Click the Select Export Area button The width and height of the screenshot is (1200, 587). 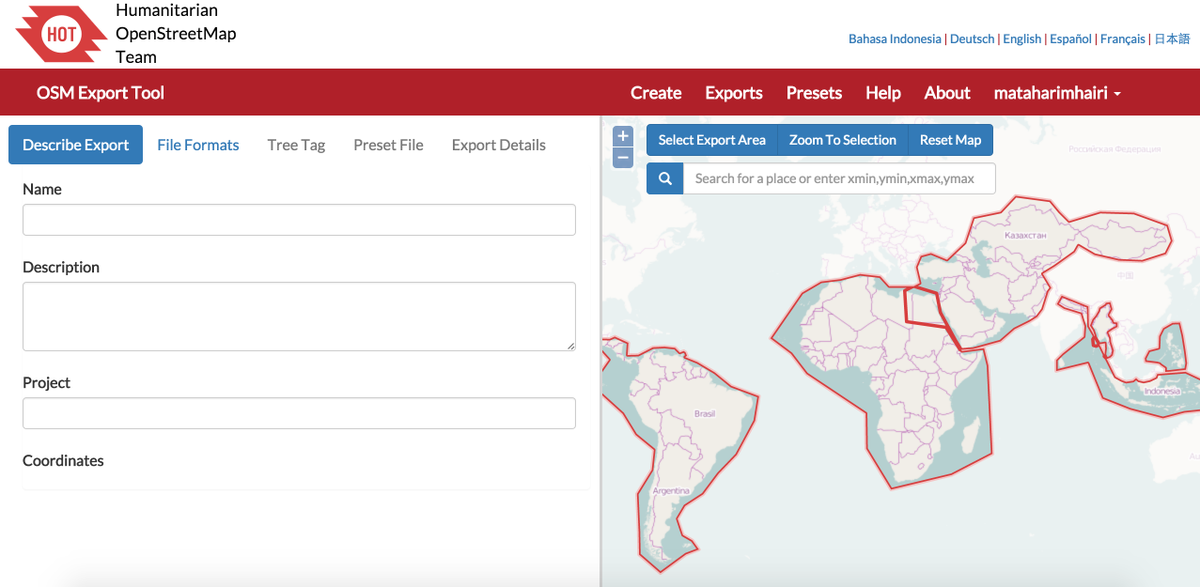point(712,140)
